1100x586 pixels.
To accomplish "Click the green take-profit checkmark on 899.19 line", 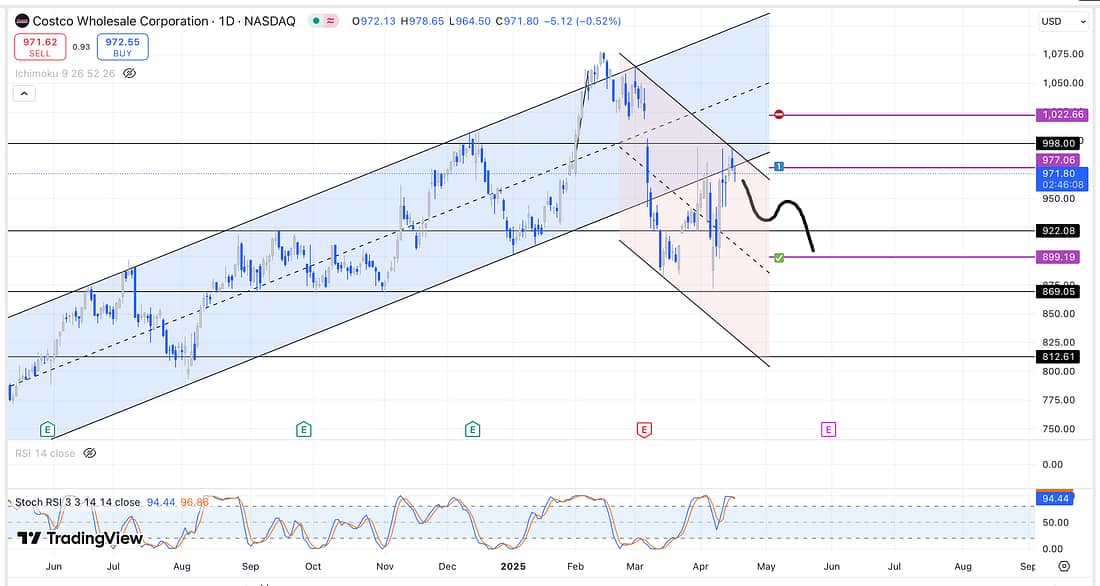I will pos(779,257).
